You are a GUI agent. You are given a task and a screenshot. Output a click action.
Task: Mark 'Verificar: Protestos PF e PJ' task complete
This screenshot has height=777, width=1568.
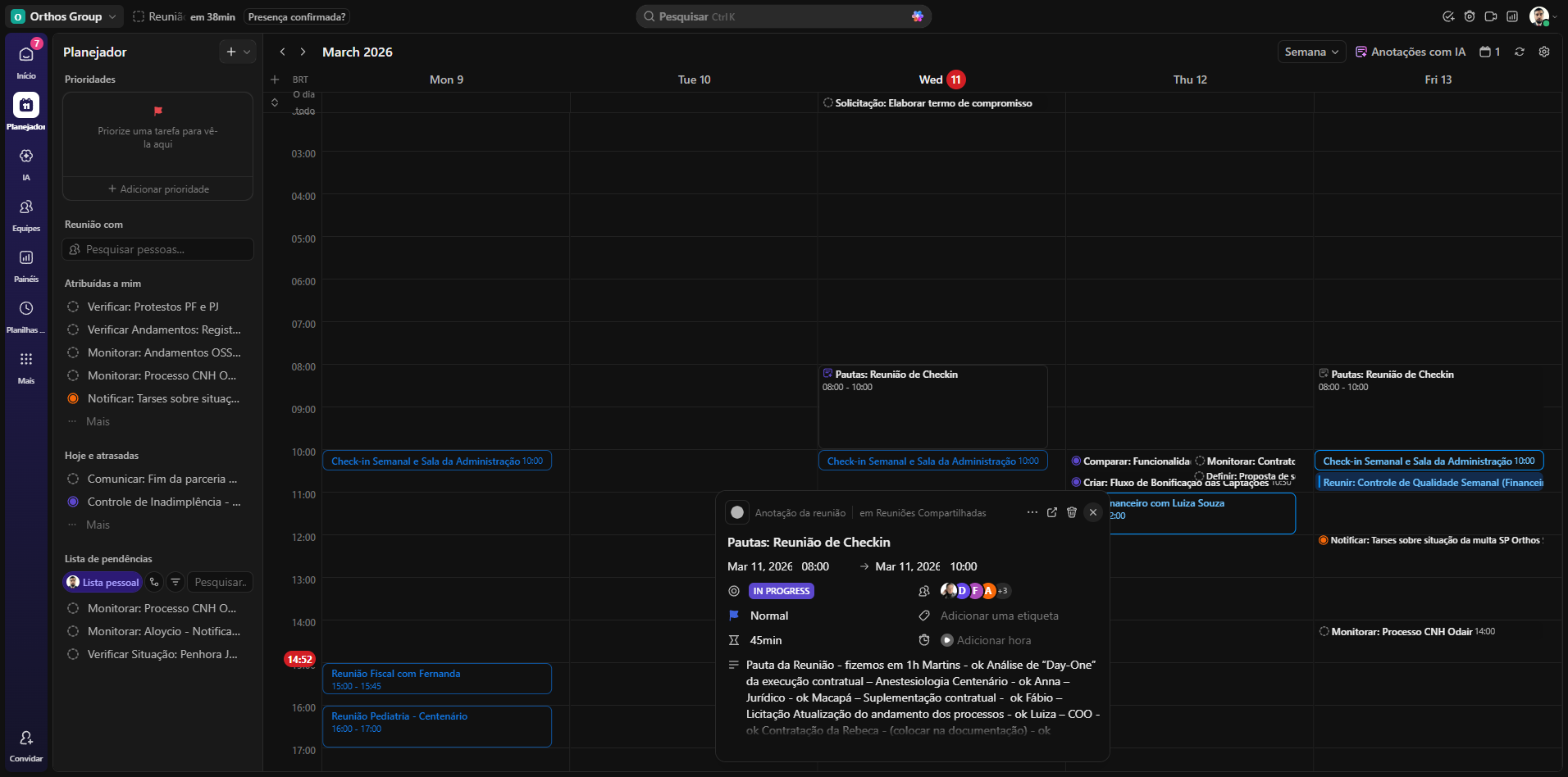click(73, 307)
